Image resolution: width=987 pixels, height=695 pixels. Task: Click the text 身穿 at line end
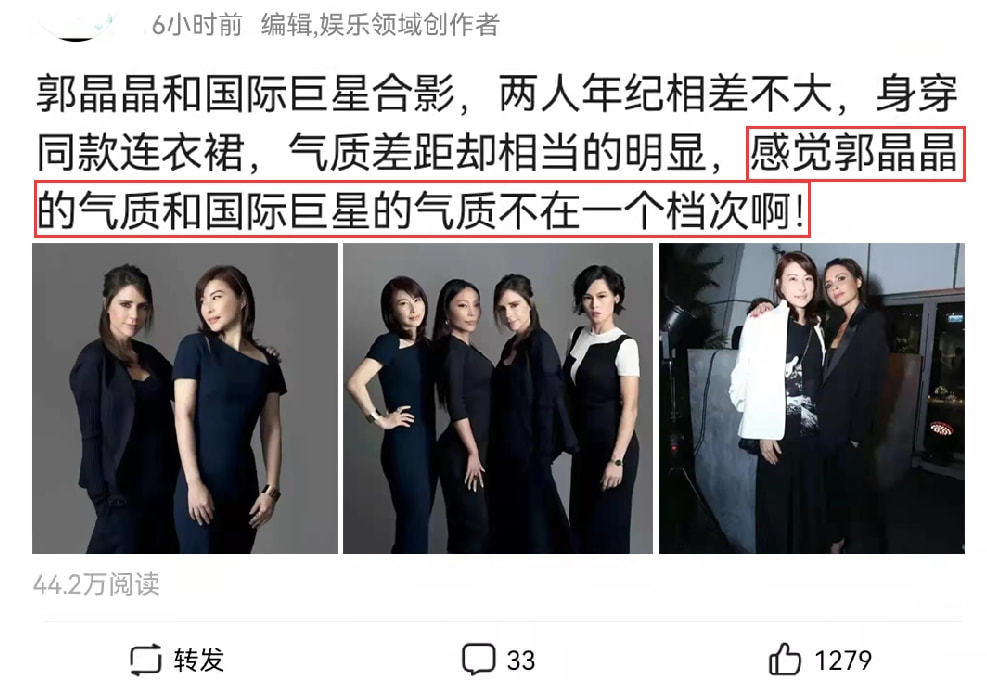[916, 95]
